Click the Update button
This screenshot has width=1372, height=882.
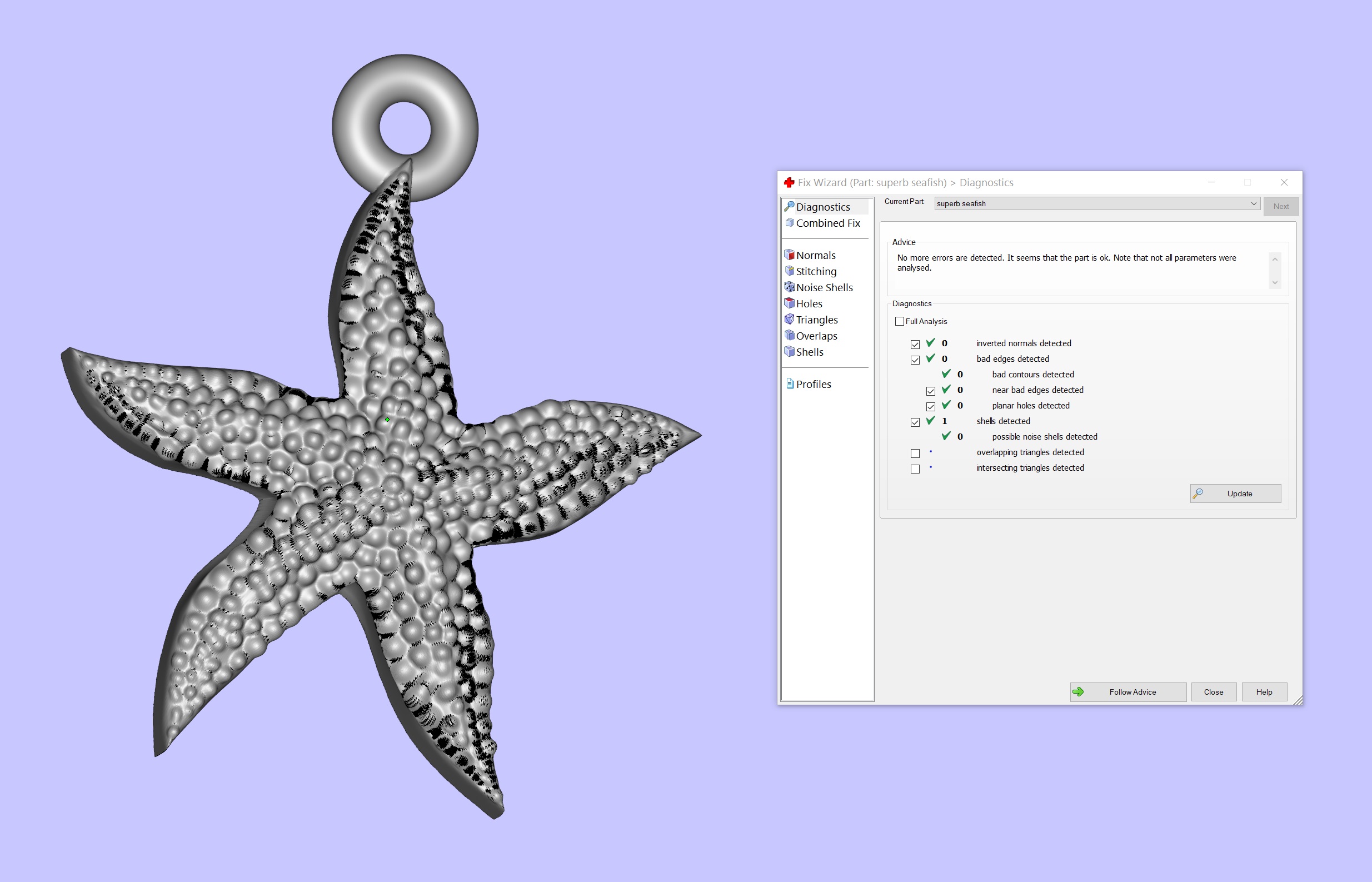1235,493
